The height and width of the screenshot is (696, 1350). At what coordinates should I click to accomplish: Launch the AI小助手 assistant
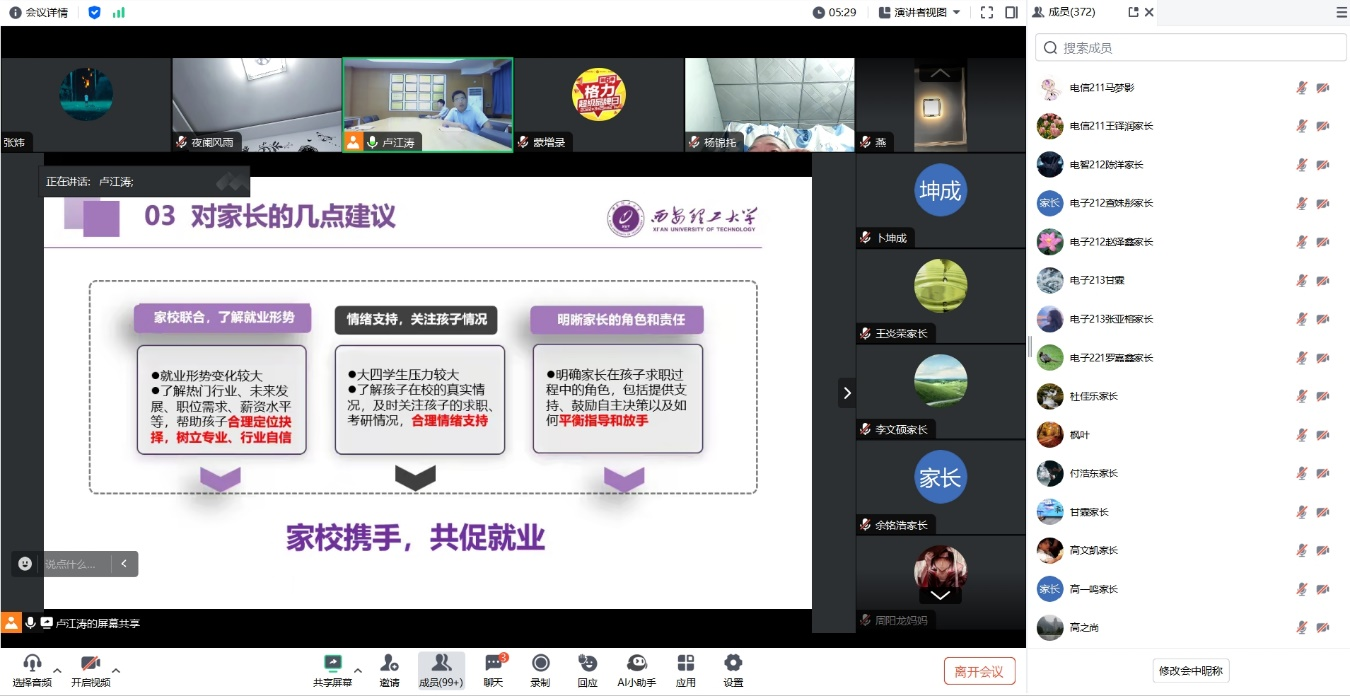(x=637, y=663)
